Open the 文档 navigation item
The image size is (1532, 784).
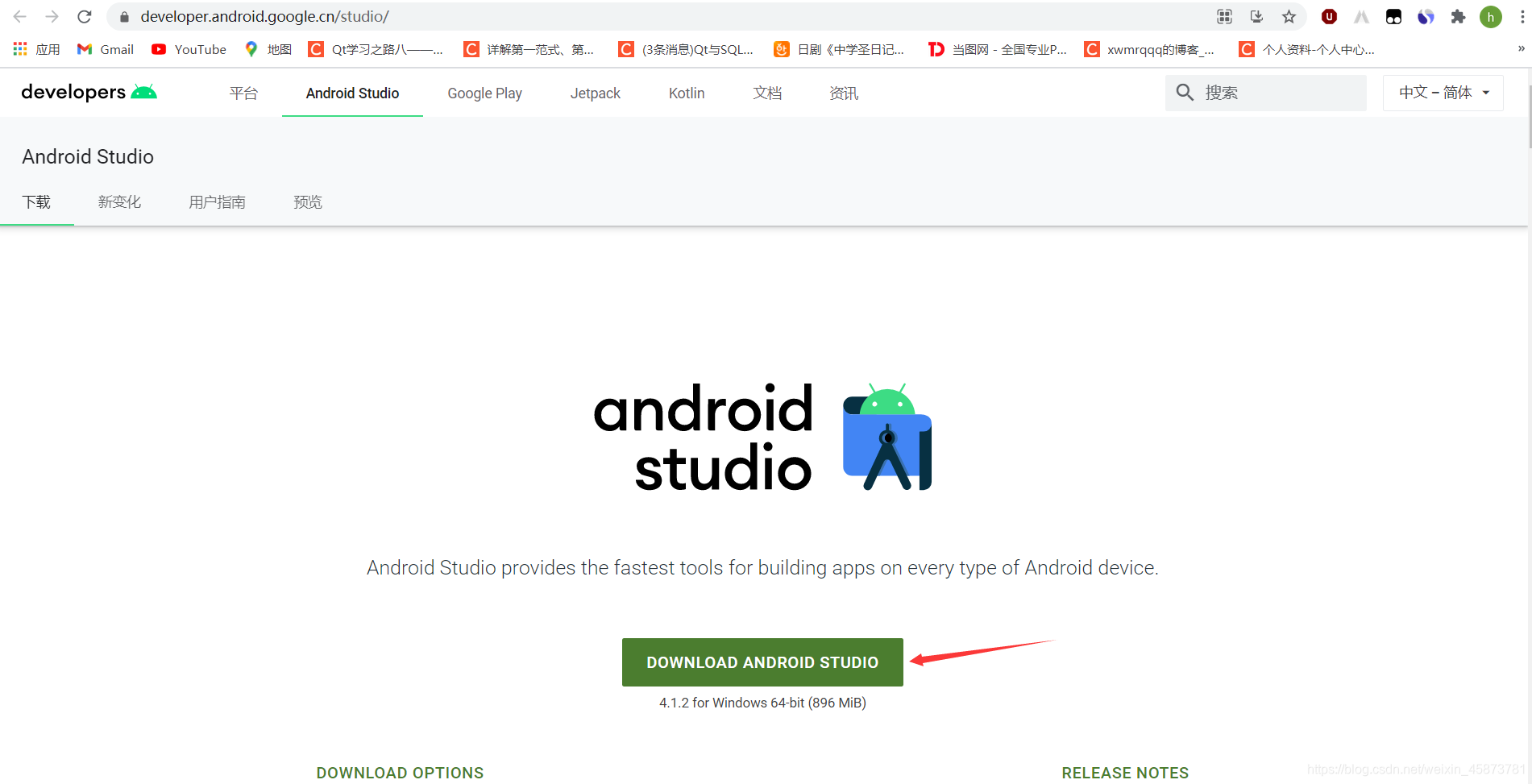[767, 93]
